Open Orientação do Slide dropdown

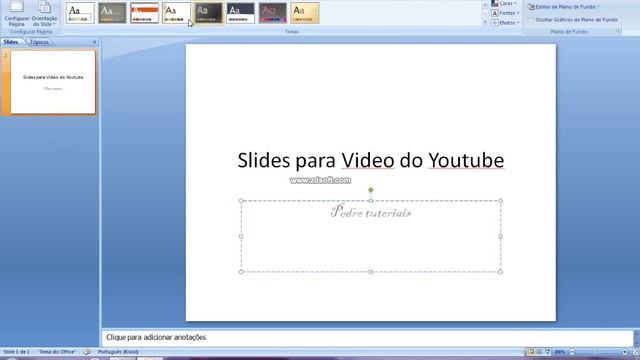[x=44, y=13]
